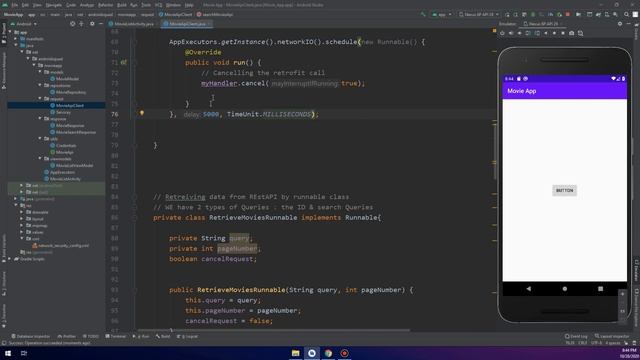This screenshot has height=360, width=640.
Task: Click emulator toolbar back icon
Action: point(546,33)
